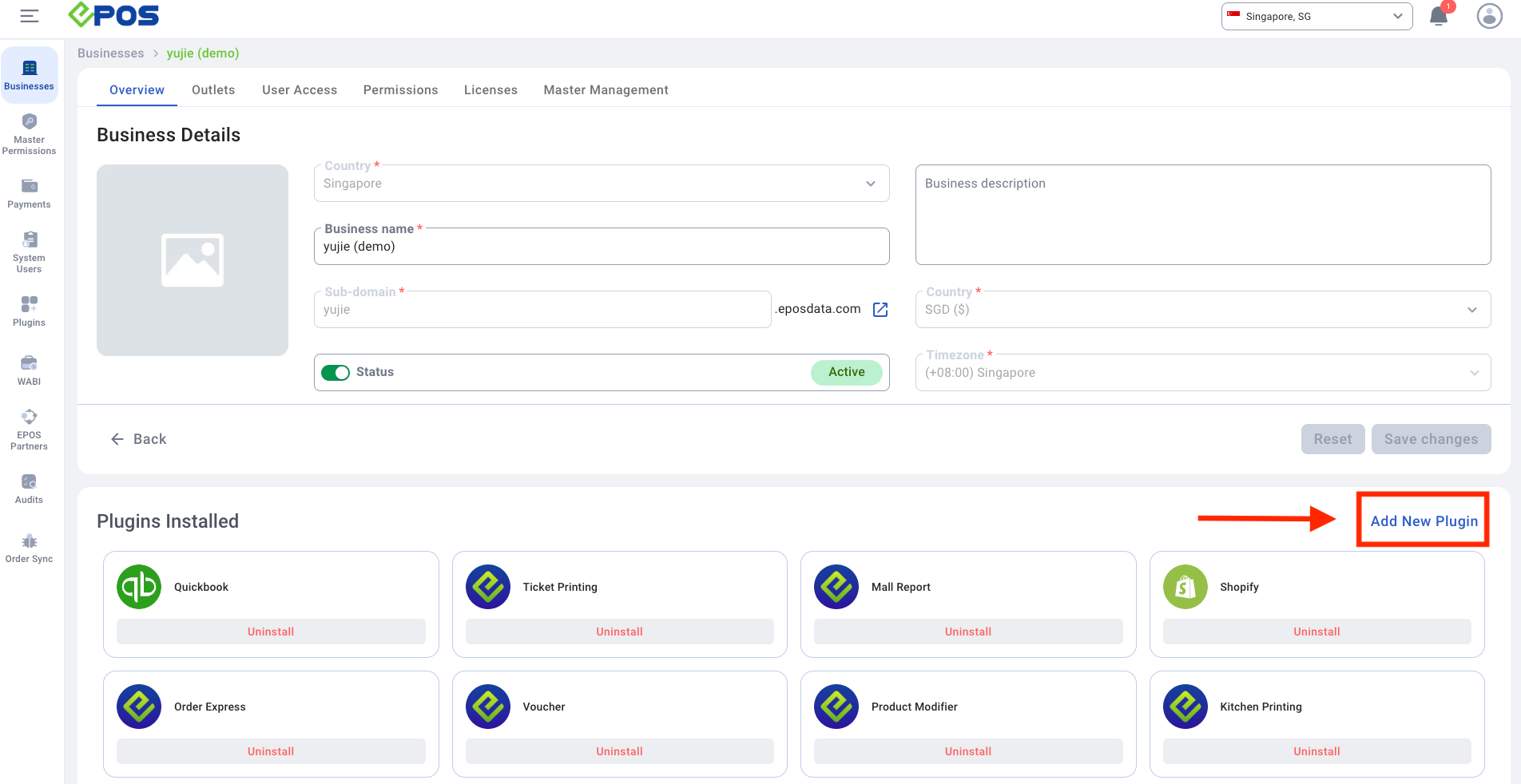
Task: Open the user profile avatar
Action: click(1489, 16)
